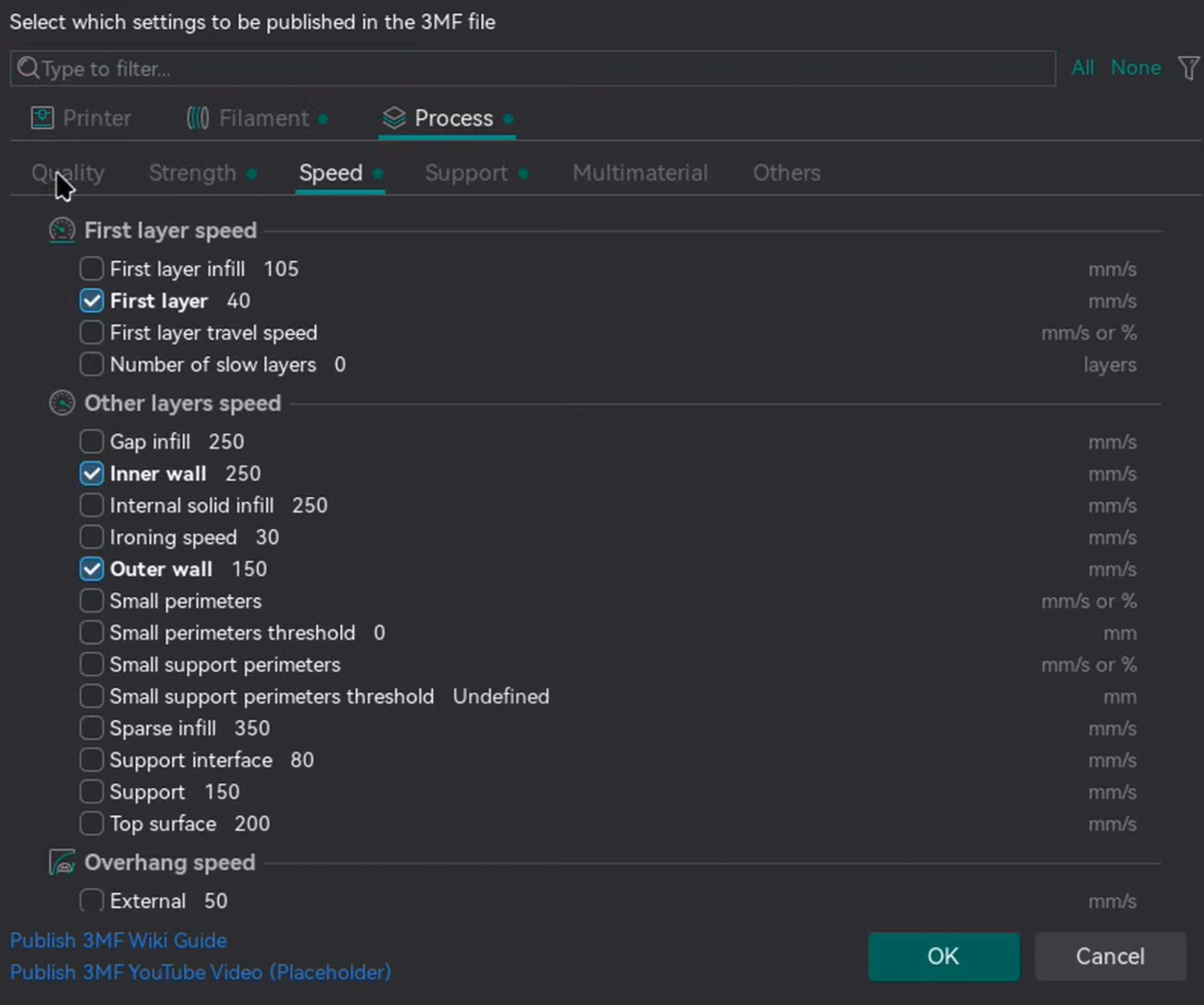
Task: Click the Undefined threshold value
Action: point(501,696)
